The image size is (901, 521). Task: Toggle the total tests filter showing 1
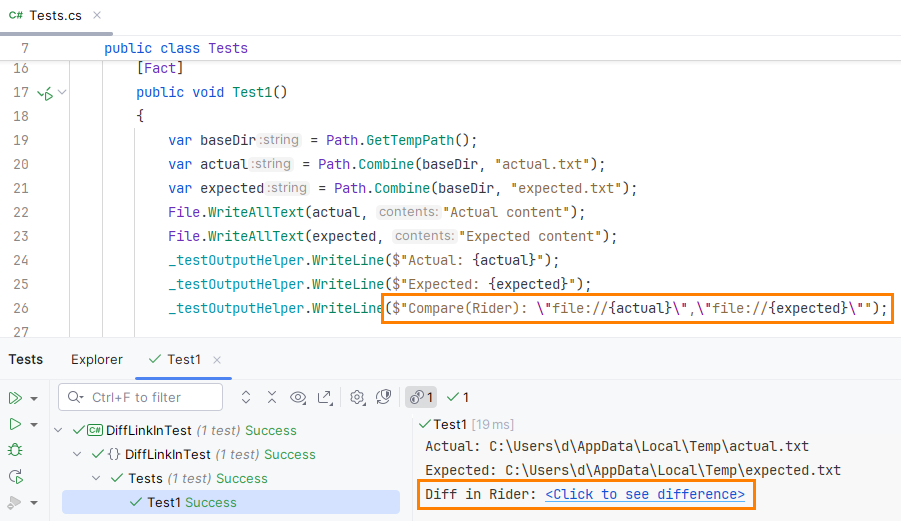(x=420, y=398)
